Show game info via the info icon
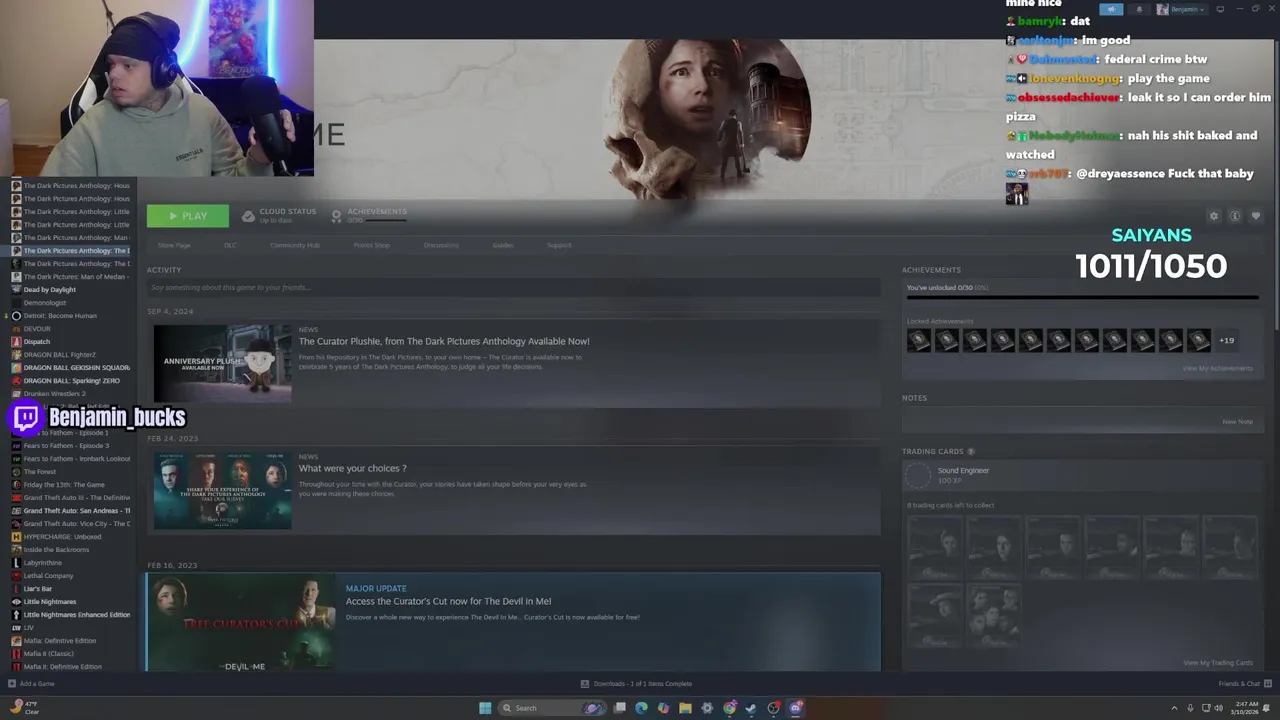The image size is (1280, 720). click(1235, 216)
